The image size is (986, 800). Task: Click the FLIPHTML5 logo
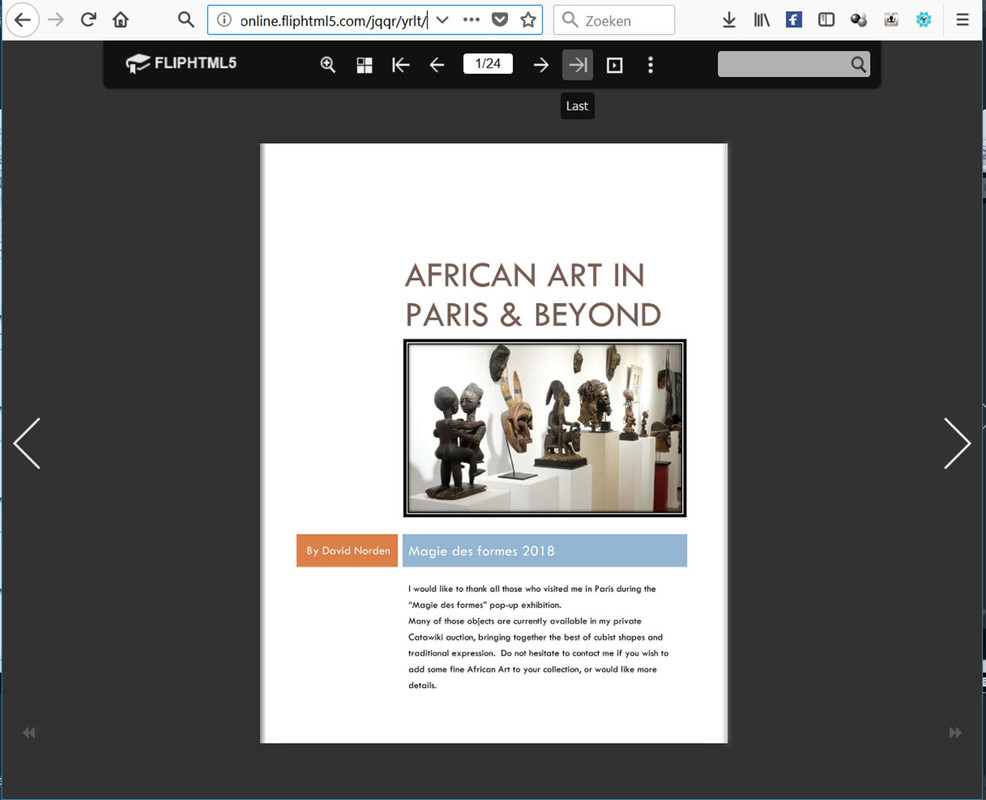181,64
